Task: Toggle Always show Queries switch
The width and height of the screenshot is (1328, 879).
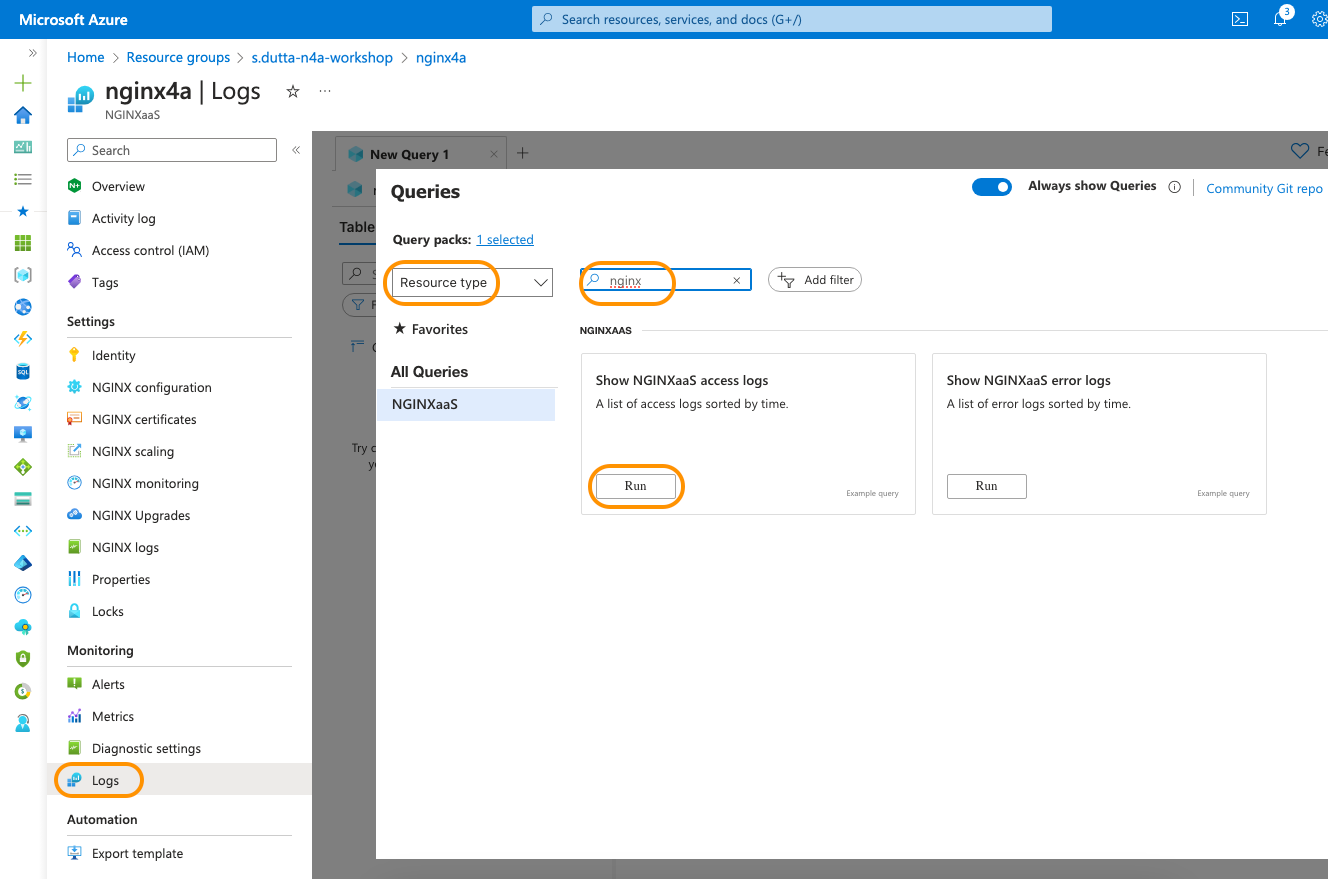Action: tap(992, 187)
